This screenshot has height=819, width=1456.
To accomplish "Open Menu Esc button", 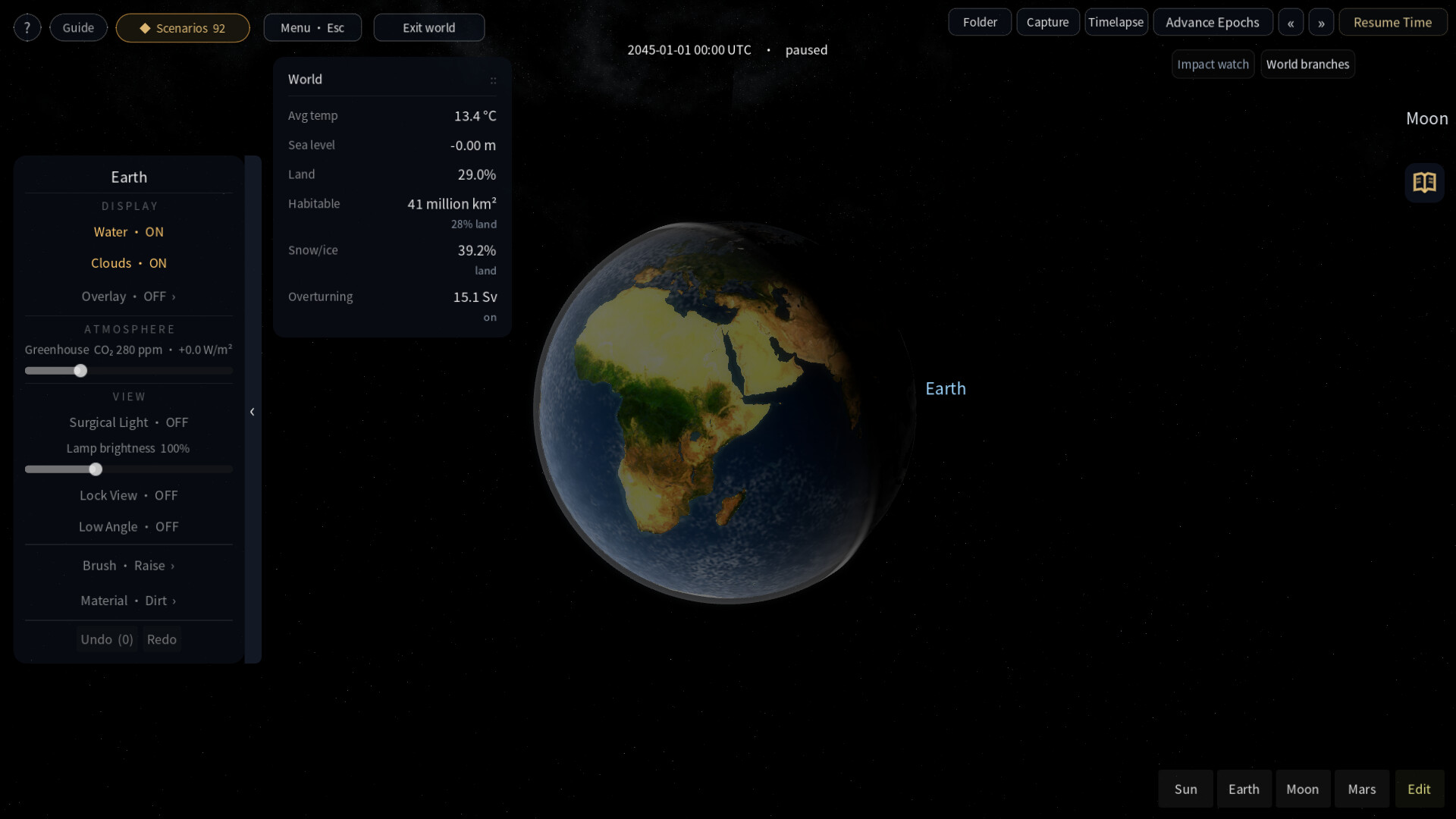I will 312,28.
